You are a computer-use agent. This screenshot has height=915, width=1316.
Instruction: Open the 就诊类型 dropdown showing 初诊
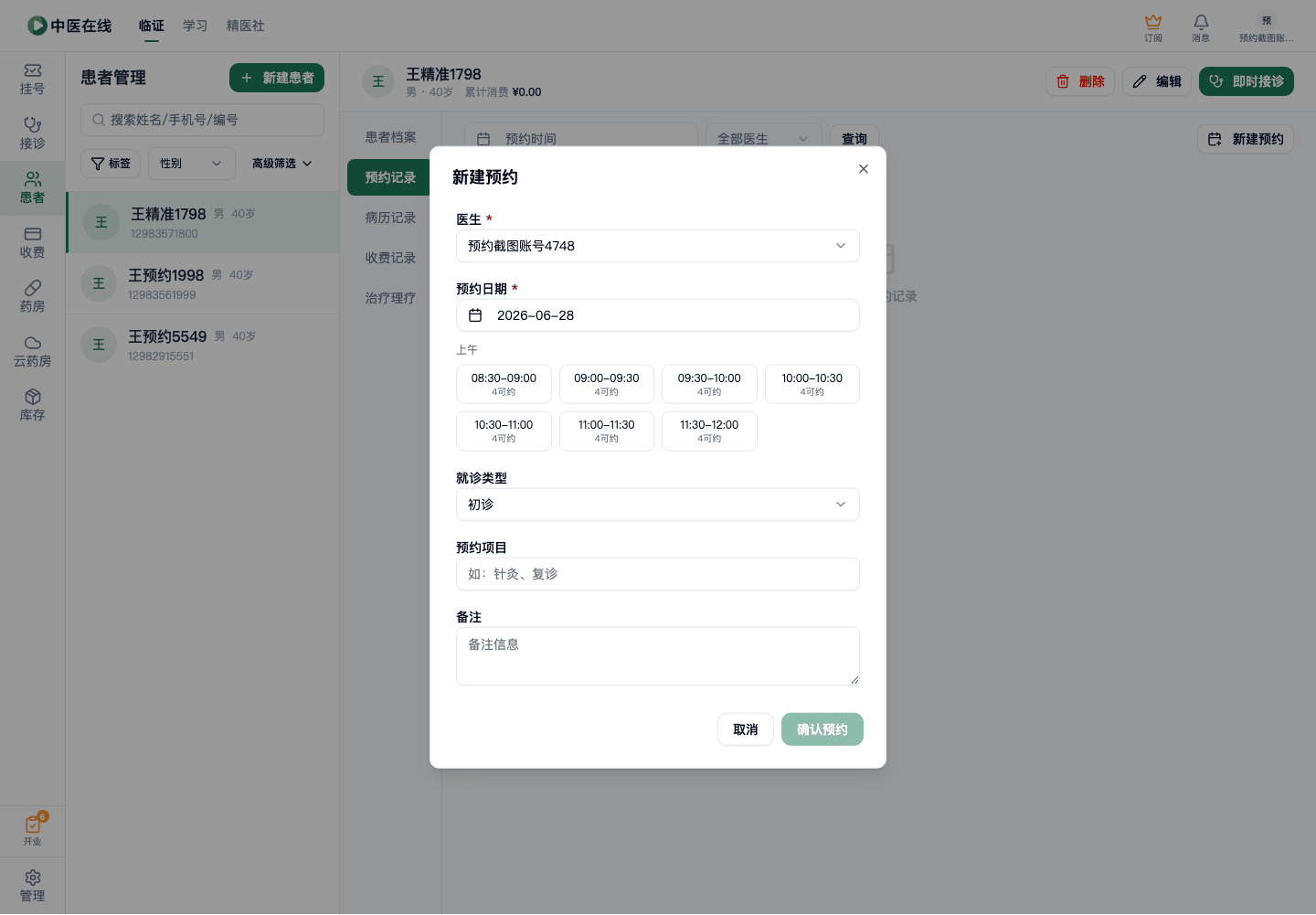coord(658,505)
